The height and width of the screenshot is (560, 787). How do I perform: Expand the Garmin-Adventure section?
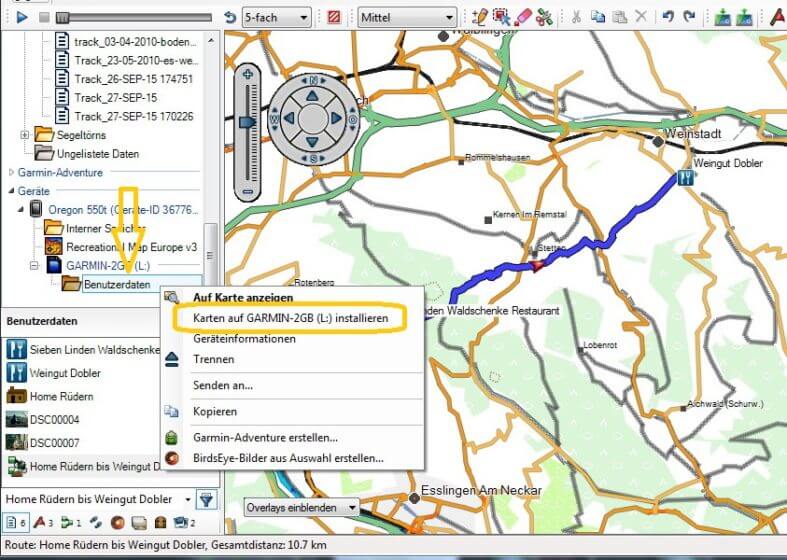tap(12, 172)
